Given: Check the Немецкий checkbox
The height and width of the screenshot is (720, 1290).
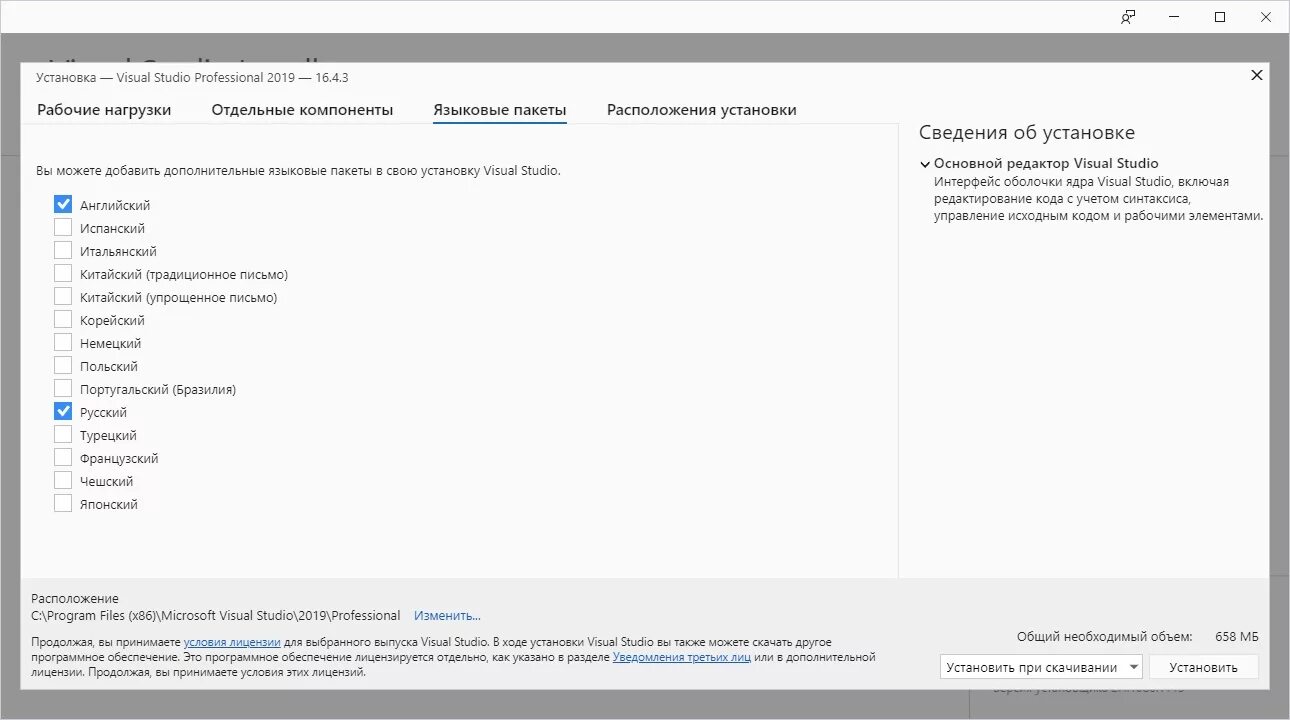Looking at the screenshot, I should pos(63,342).
